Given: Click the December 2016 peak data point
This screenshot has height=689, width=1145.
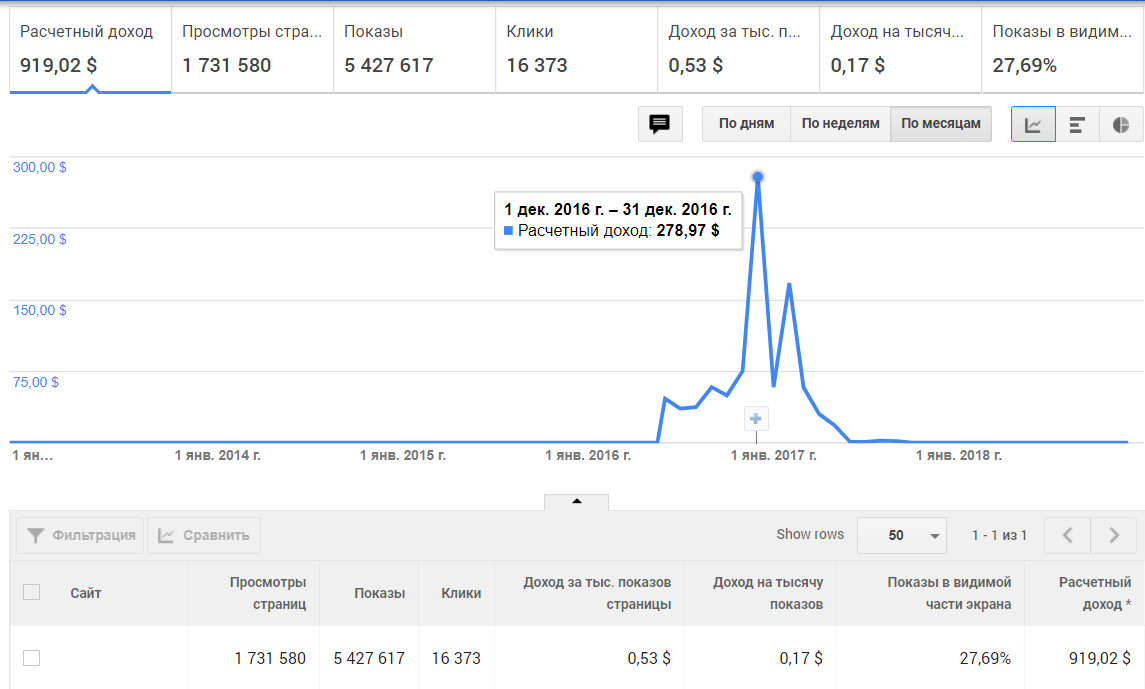Looking at the screenshot, I should [x=758, y=177].
